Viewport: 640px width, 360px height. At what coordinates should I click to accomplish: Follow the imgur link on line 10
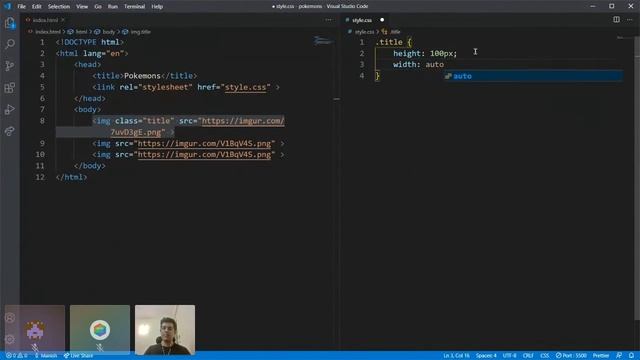click(204, 155)
